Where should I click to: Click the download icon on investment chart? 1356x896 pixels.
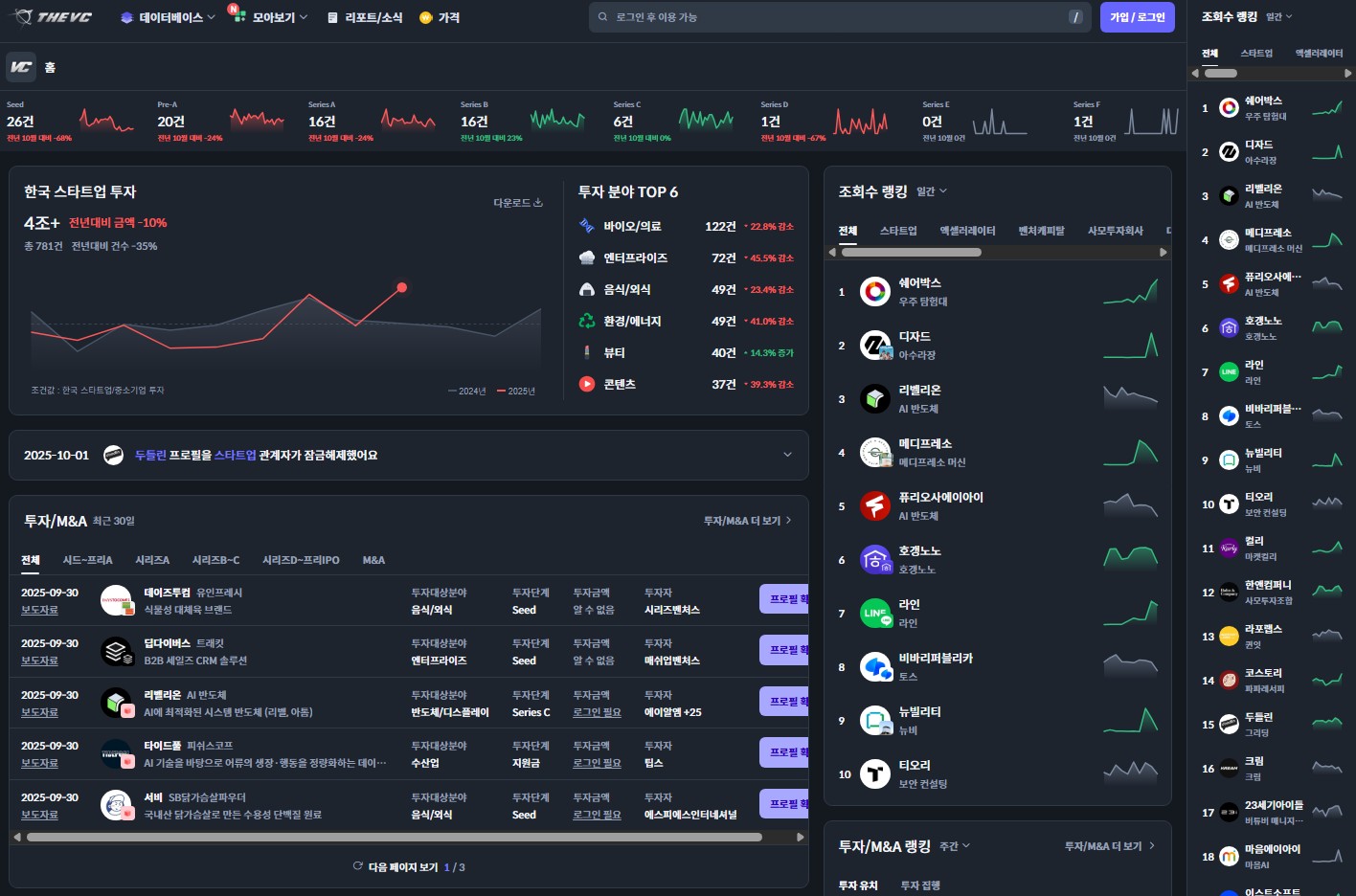click(538, 203)
